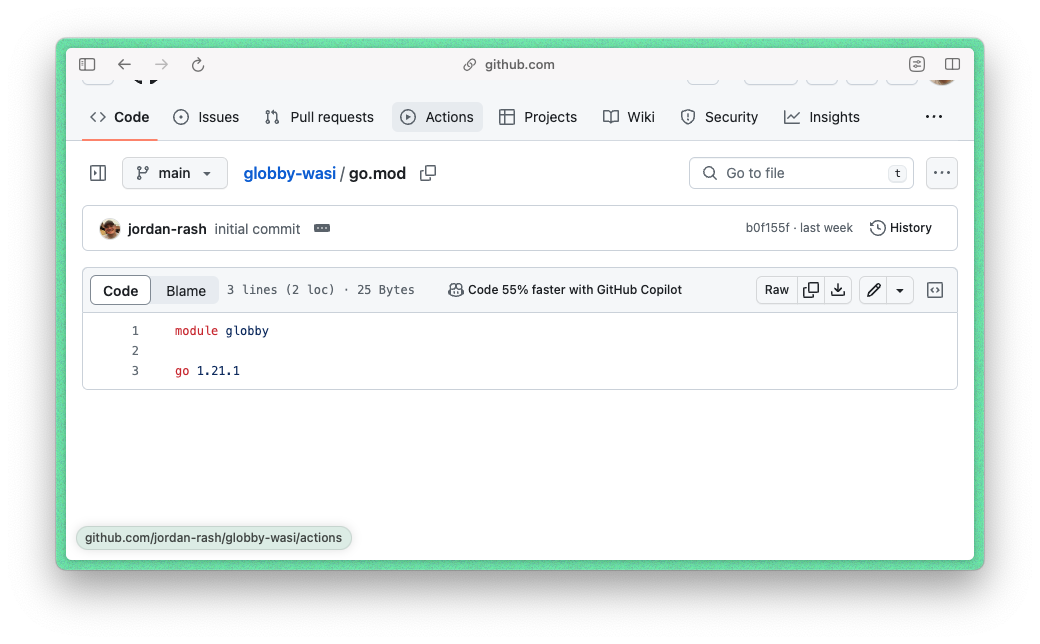The width and height of the screenshot is (1040, 644).
Task: Open the globby-wasi breadcrumb link
Action: pyautogui.click(x=289, y=173)
